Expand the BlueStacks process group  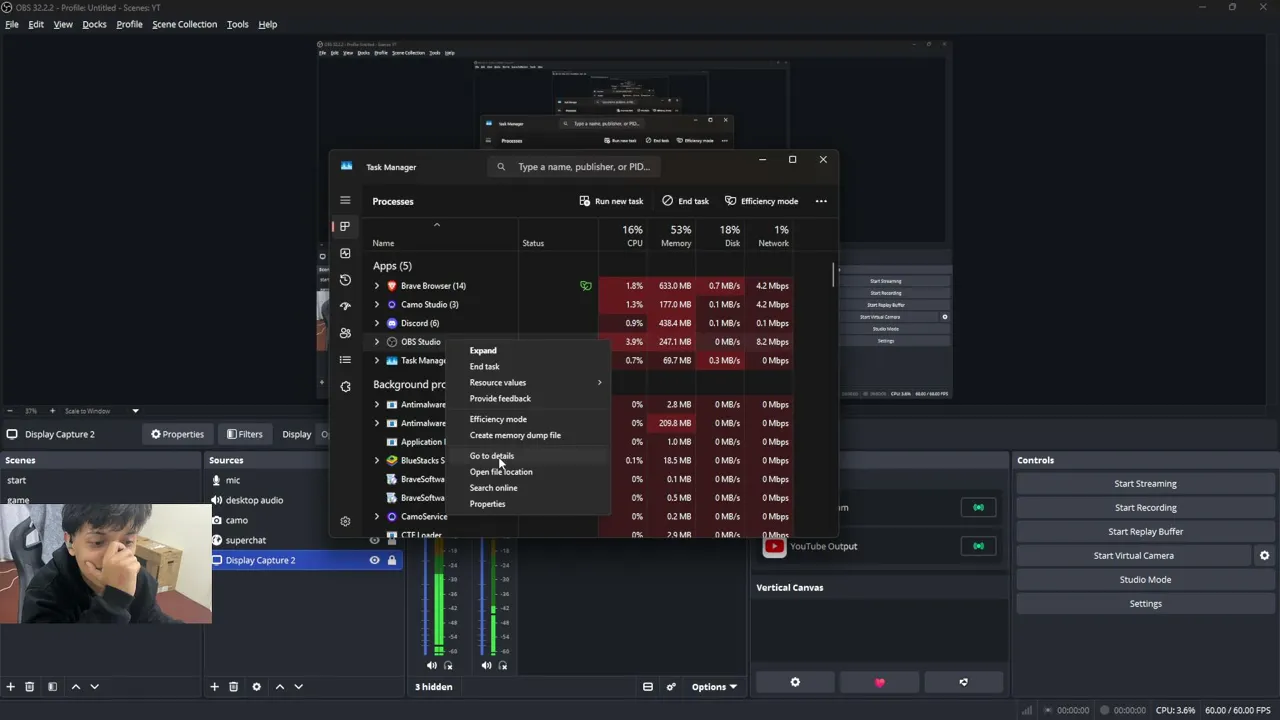click(377, 460)
